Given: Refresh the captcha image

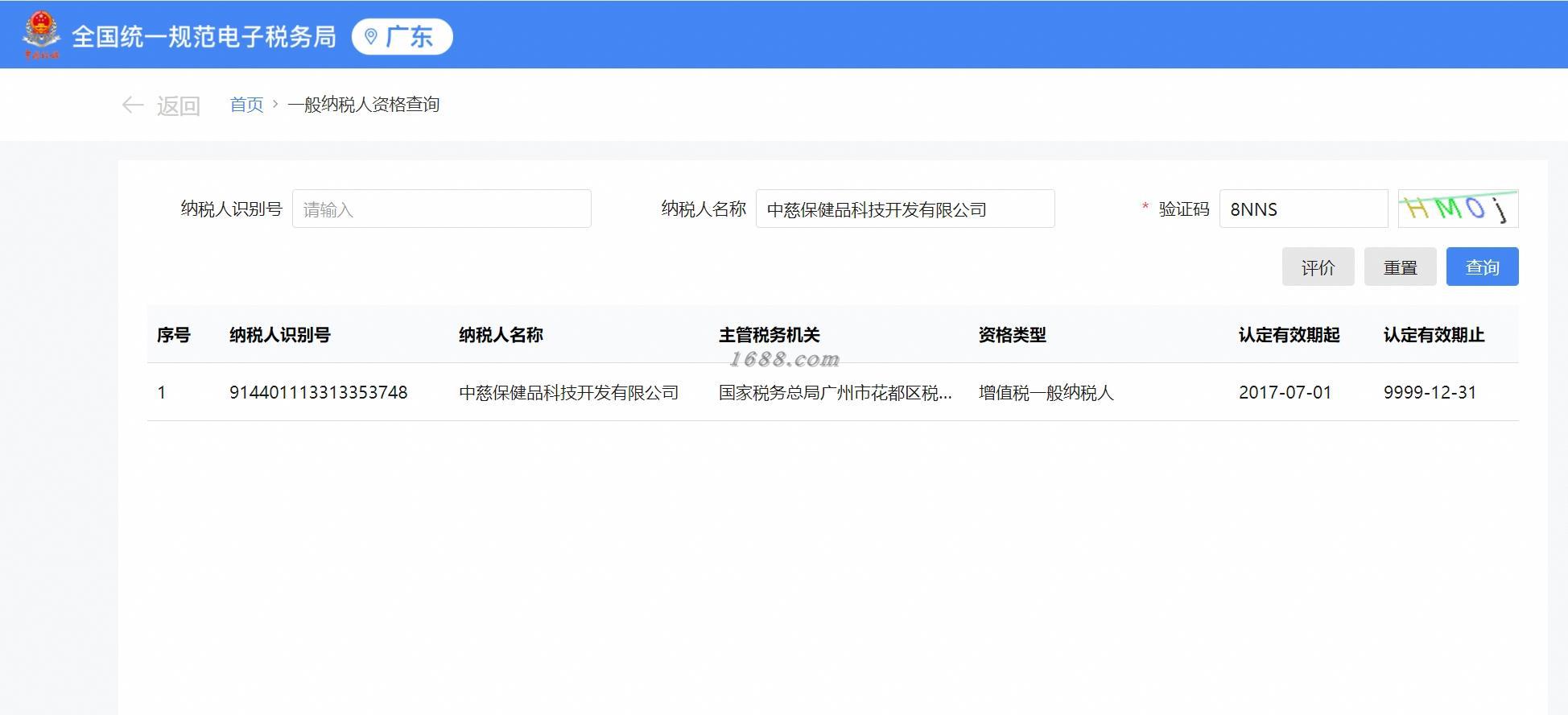Looking at the screenshot, I should (x=1459, y=209).
